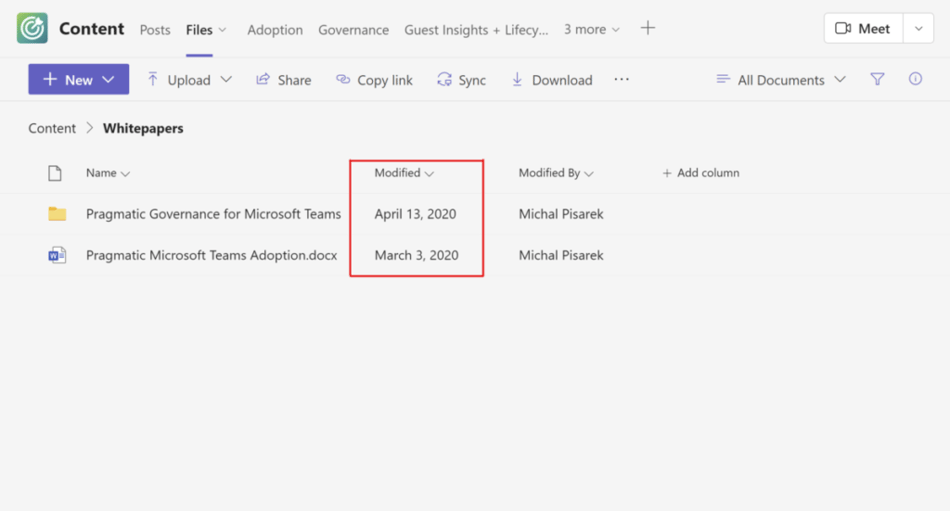Switch to the Adoption tab
This screenshot has height=511, width=950.
coord(275,30)
